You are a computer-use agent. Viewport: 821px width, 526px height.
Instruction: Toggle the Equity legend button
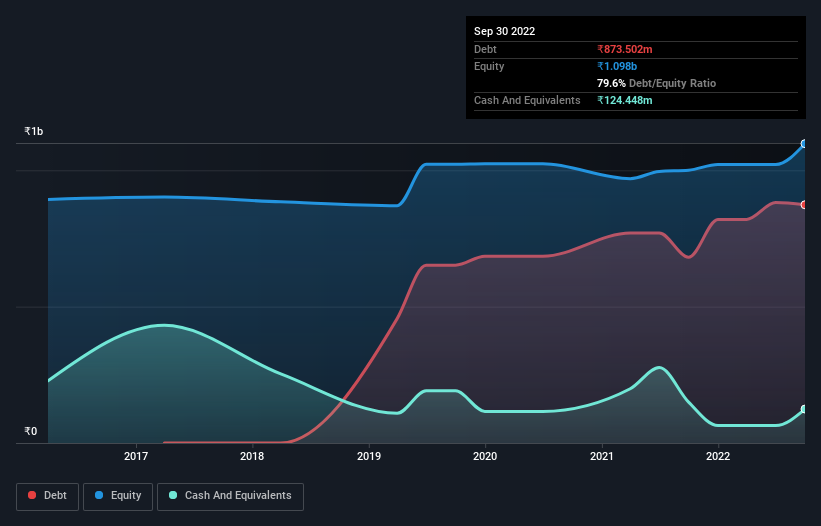pyautogui.click(x=118, y=496)
